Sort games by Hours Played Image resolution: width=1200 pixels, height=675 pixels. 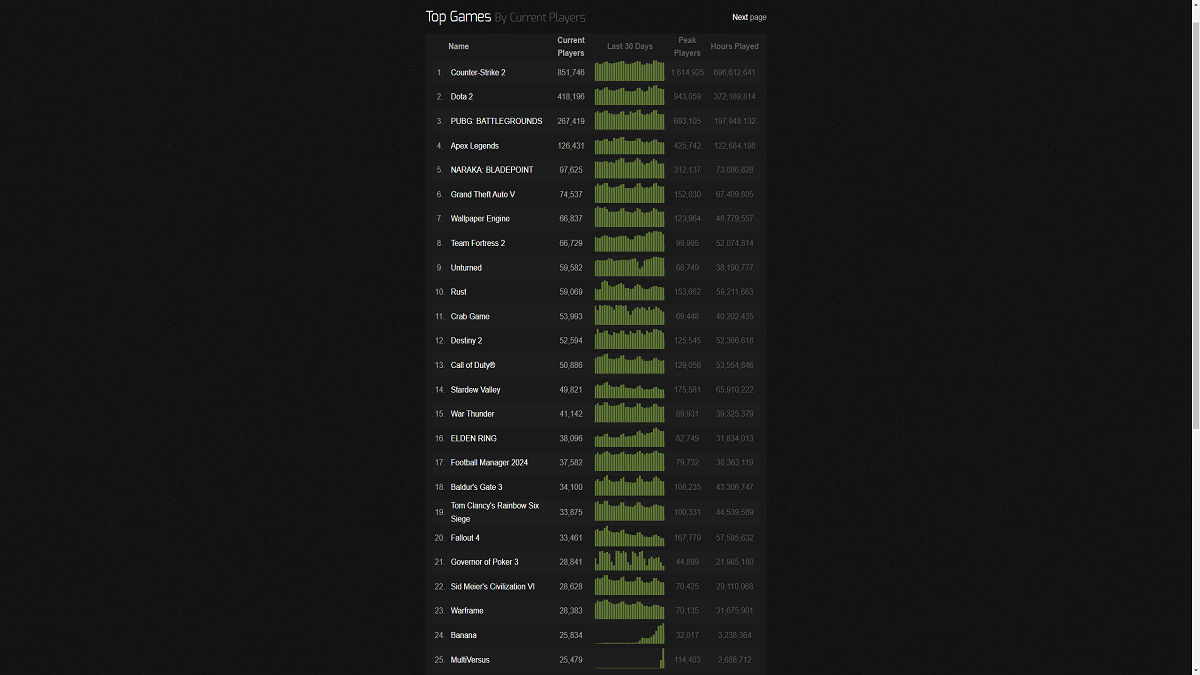tap(734, 46)
